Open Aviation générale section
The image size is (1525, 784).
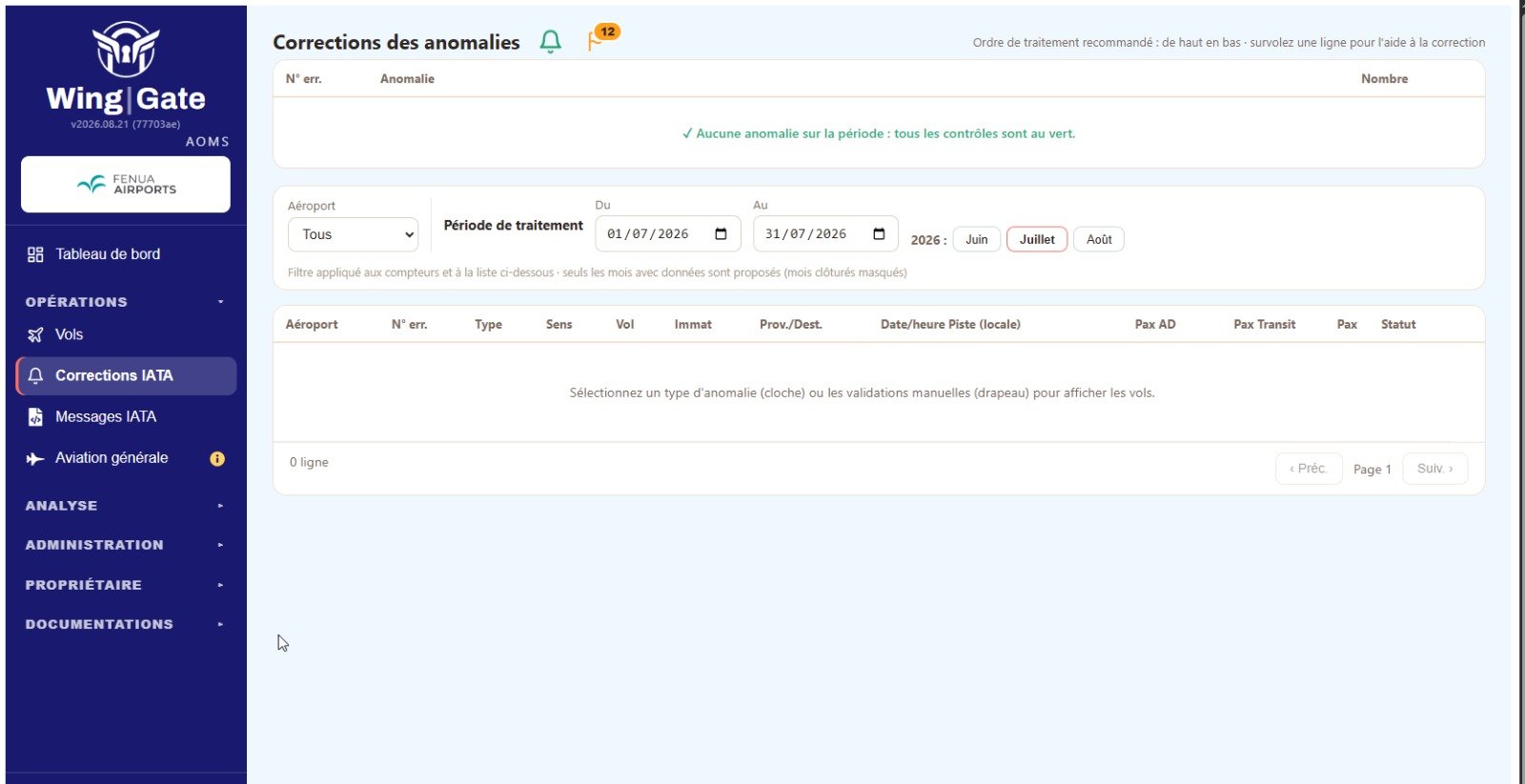[x=112, y=458]
